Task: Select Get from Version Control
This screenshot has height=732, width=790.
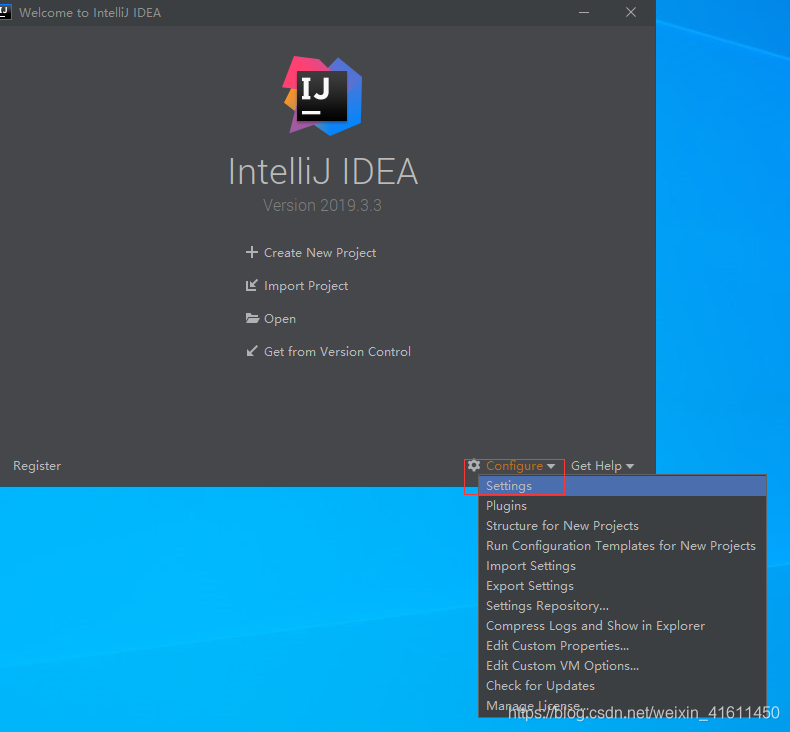Action: [x=337, y=352]
